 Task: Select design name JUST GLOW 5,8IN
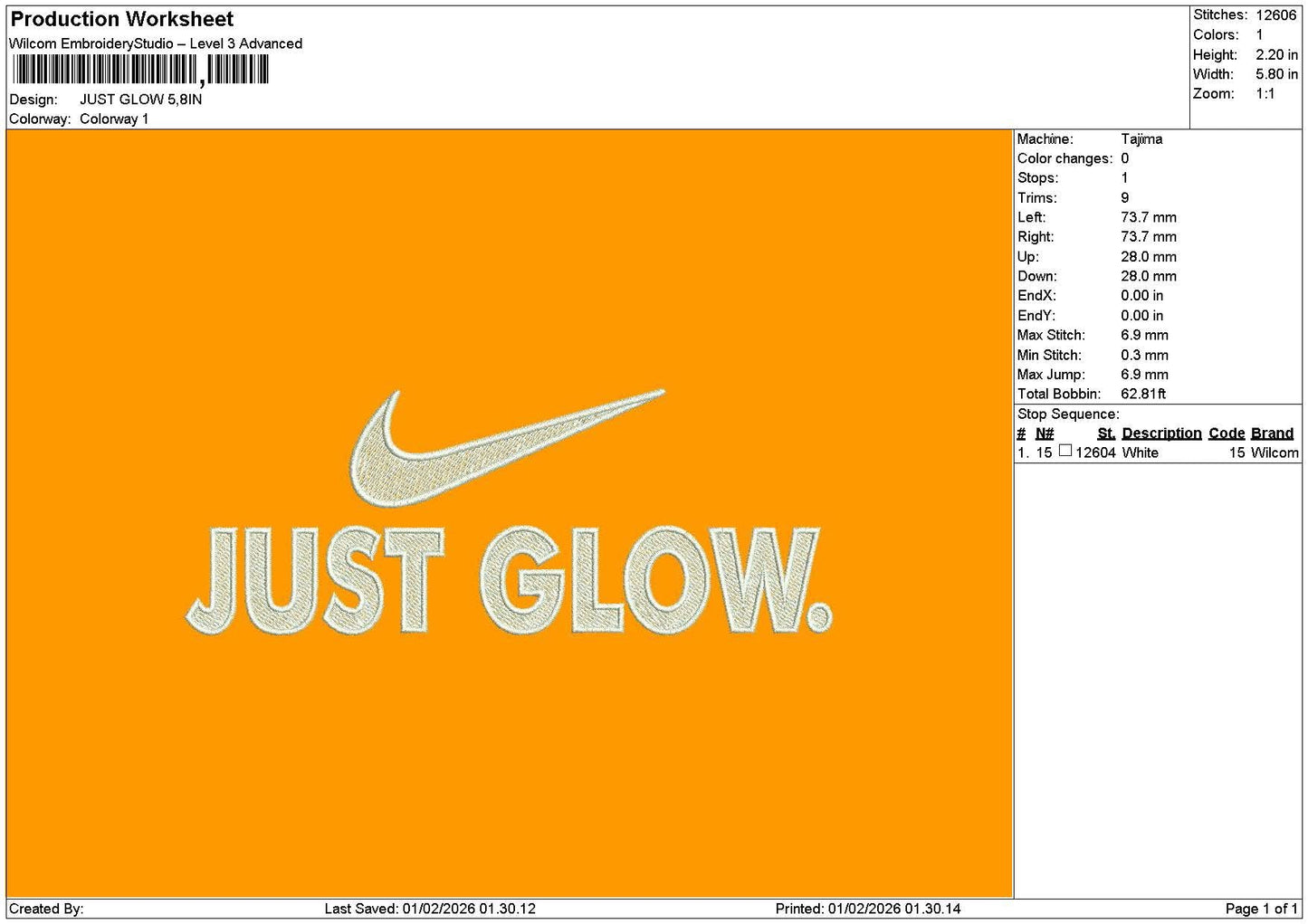(x=140, y=100)
